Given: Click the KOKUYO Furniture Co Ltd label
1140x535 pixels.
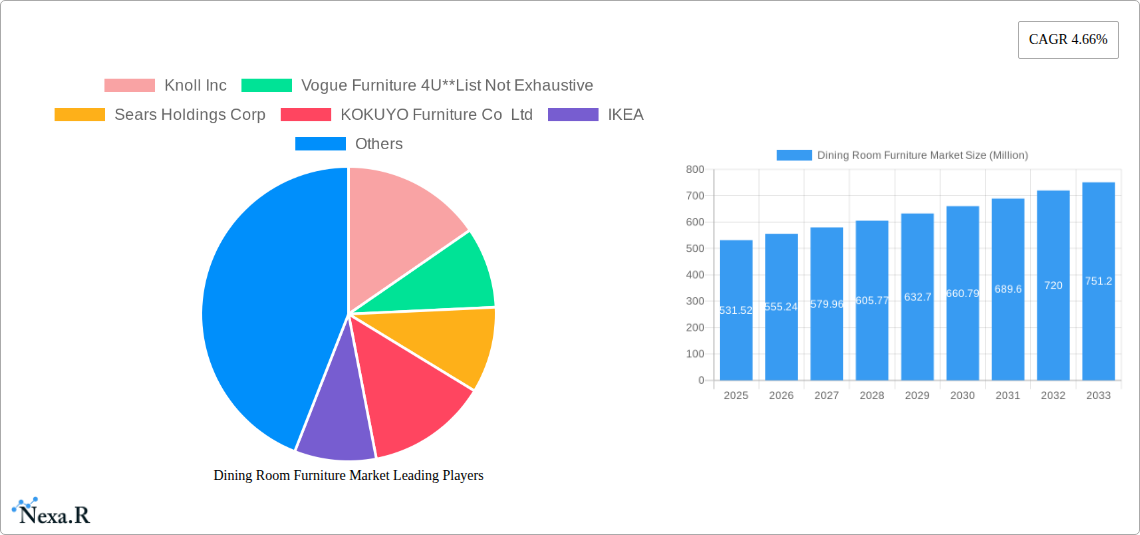Looking at the screenshot, I should click(437, 115).
